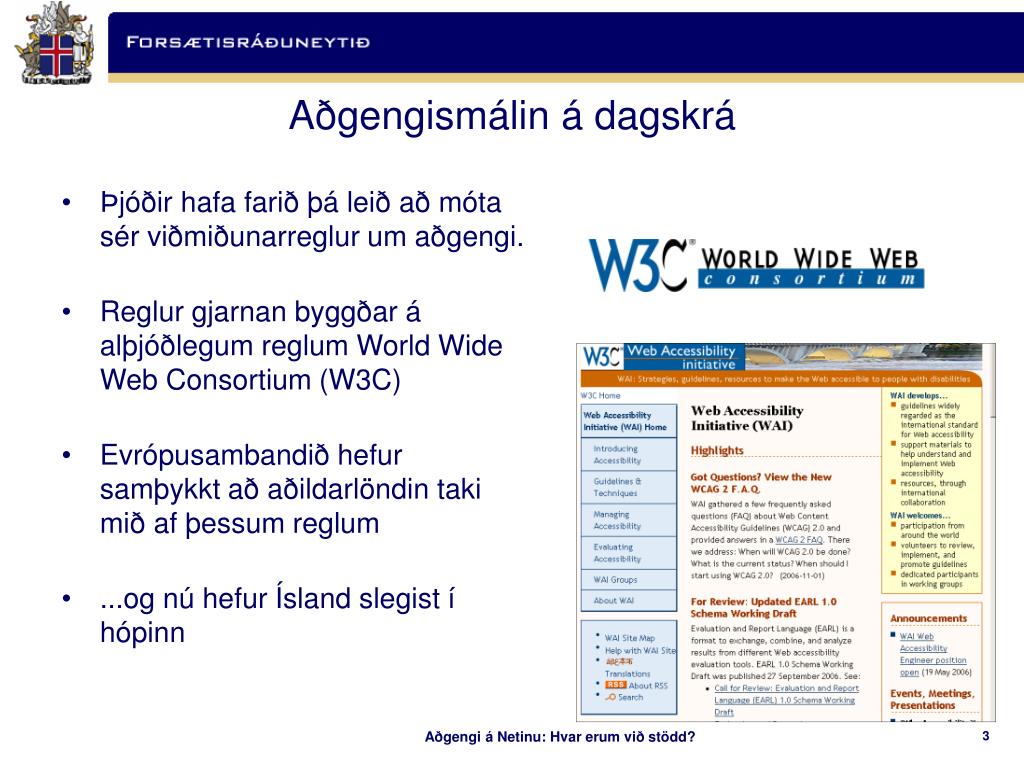Click the Forsætisráðuneytið header text
1024x768 pixels.
248,42
